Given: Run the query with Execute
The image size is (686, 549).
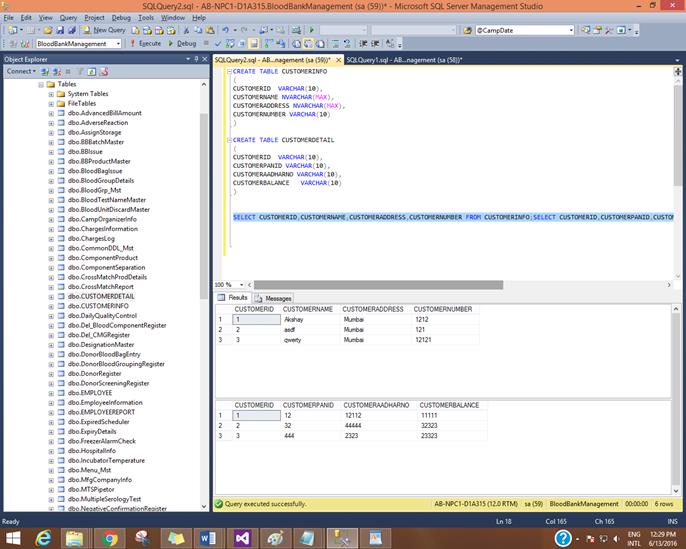Looking at the screenshot, I should point(148,44).
